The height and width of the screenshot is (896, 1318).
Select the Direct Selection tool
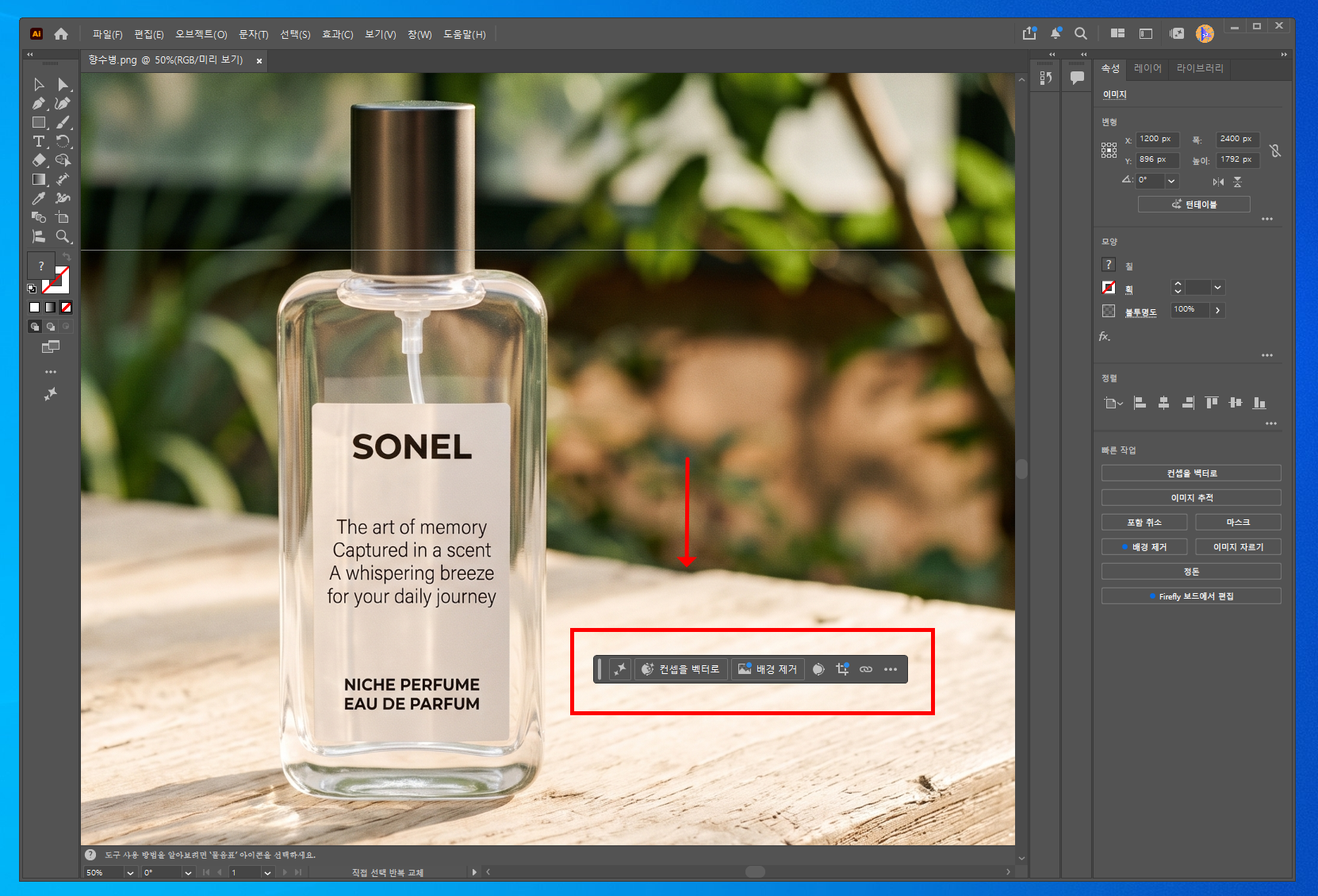pos(63,85)
